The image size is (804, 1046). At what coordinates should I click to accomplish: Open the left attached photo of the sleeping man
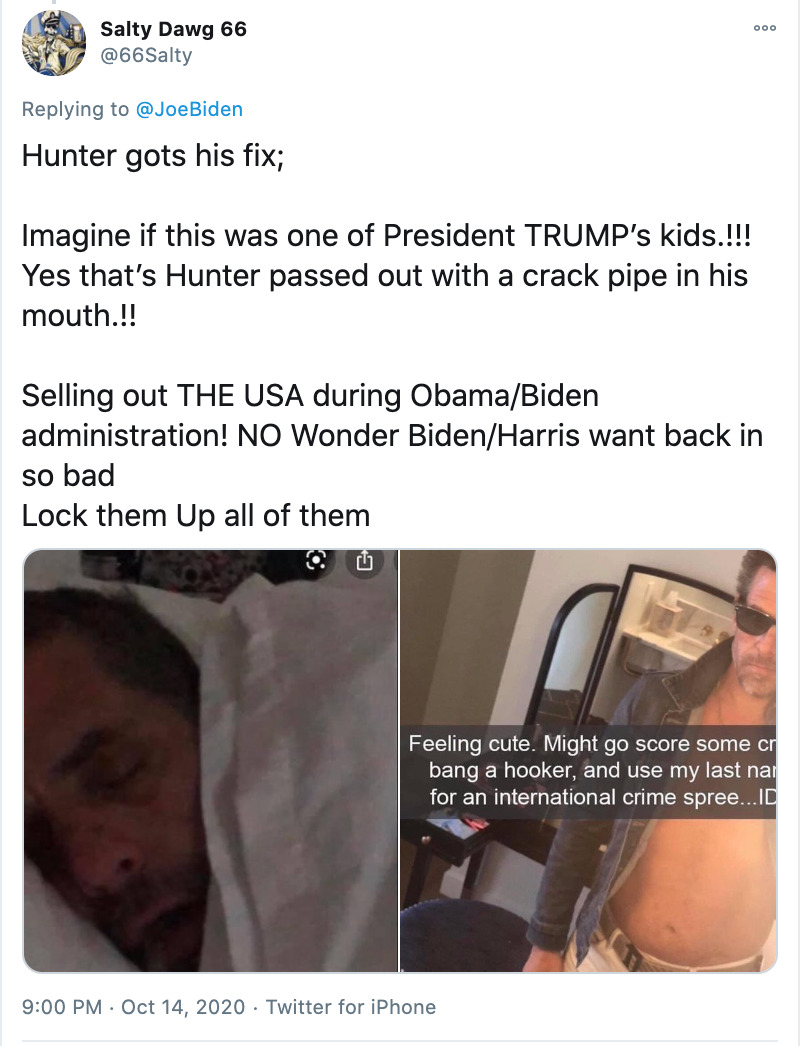click(x=210, y=760)
